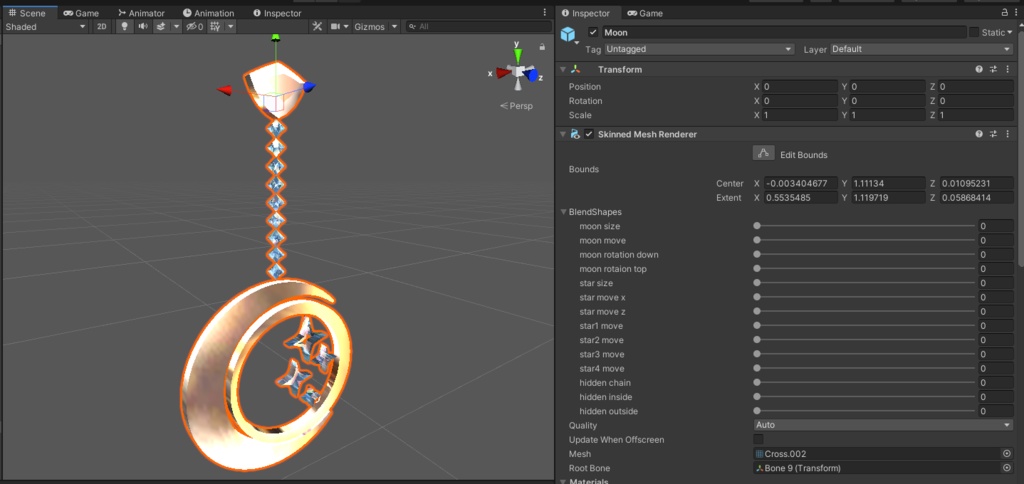The width and height of the screenshot is (1024, 484).
Task: Collapse Skinned Mesh Renderer component foldout
Action: (x=563, y=134)
